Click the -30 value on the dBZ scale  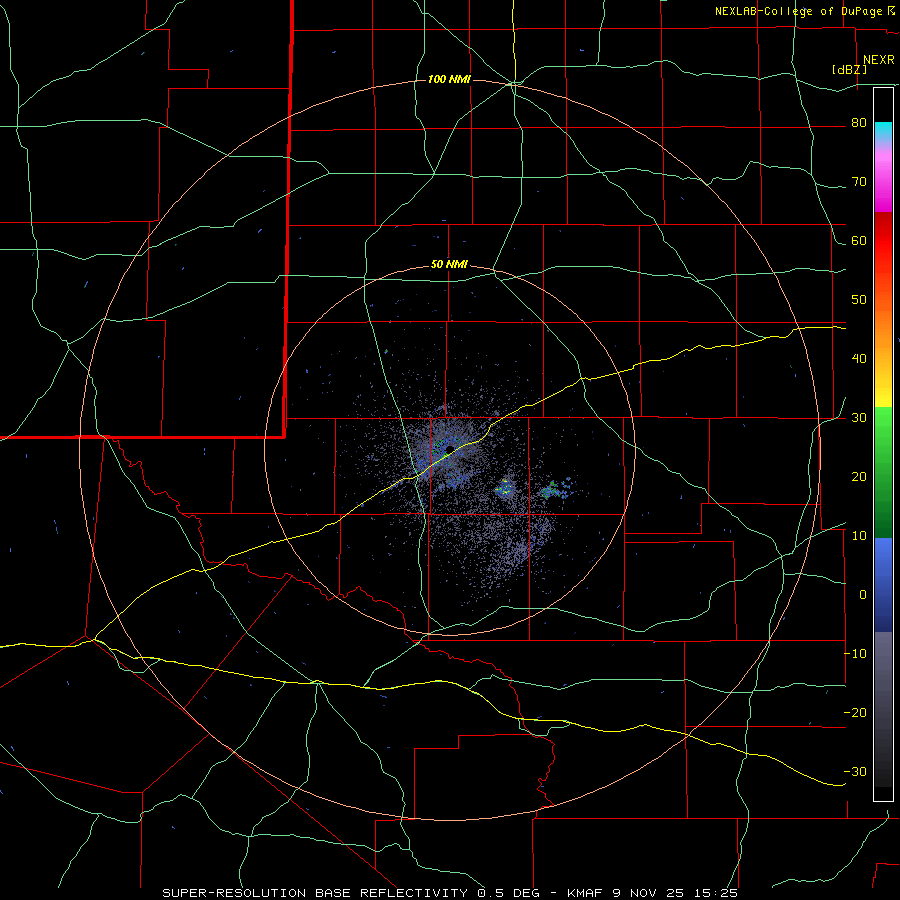(855, 771)
